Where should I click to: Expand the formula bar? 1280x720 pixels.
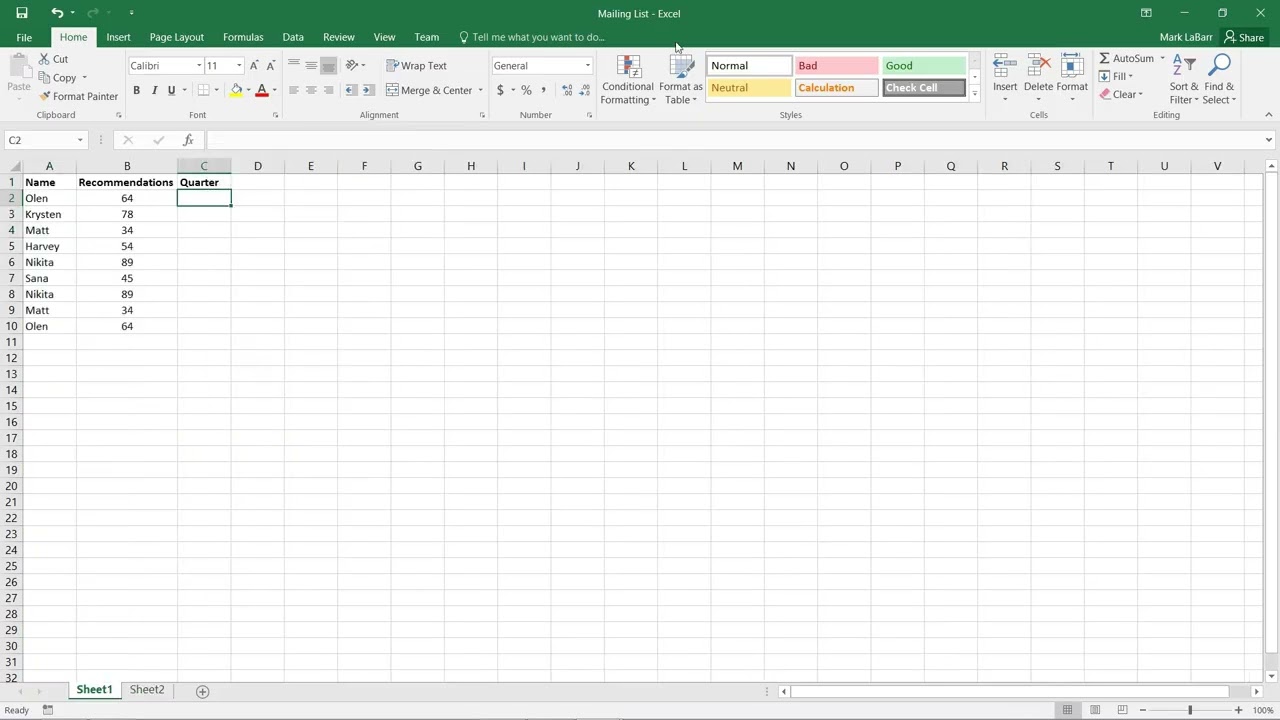pyautogui.click(x=1269, y=140)
